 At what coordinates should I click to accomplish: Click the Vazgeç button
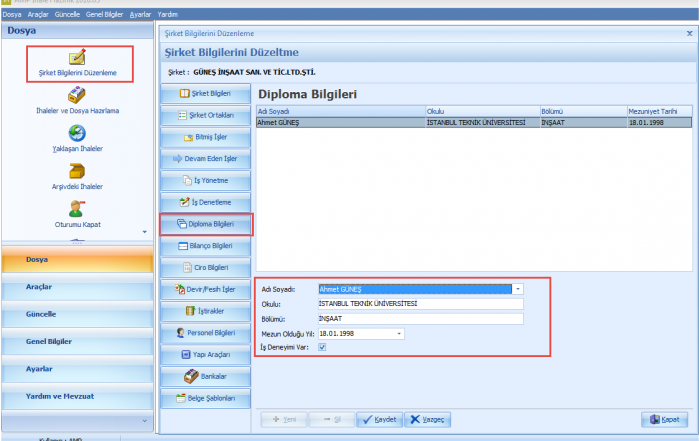tap(428, 420)
